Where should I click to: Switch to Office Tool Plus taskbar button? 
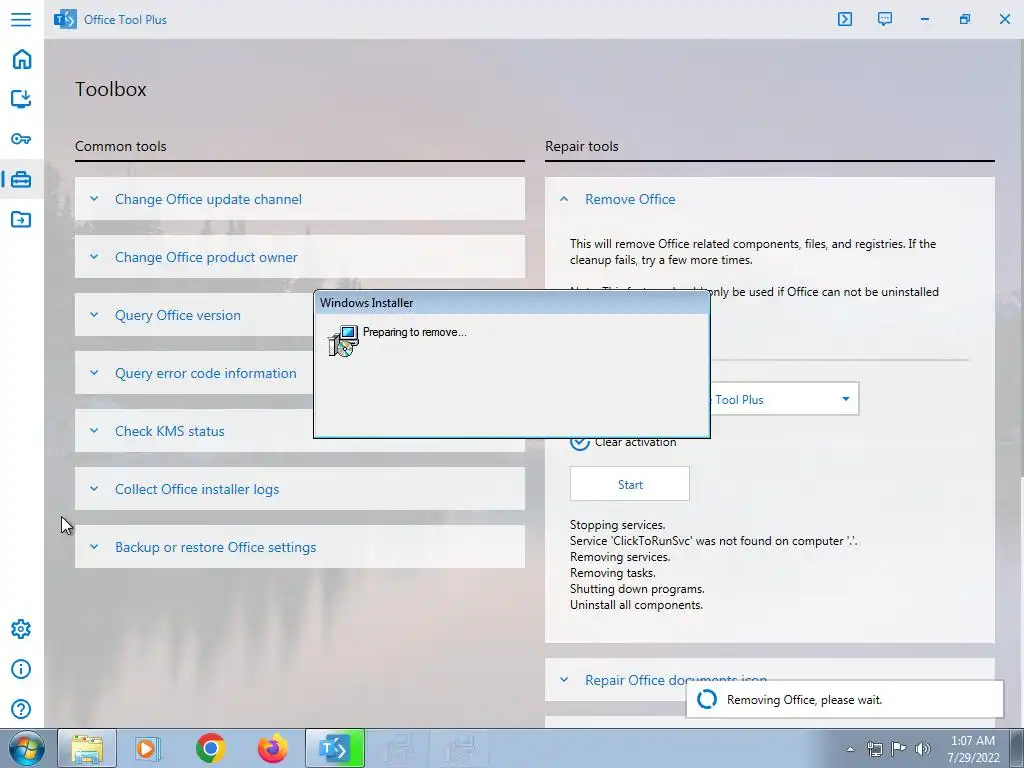335,748
